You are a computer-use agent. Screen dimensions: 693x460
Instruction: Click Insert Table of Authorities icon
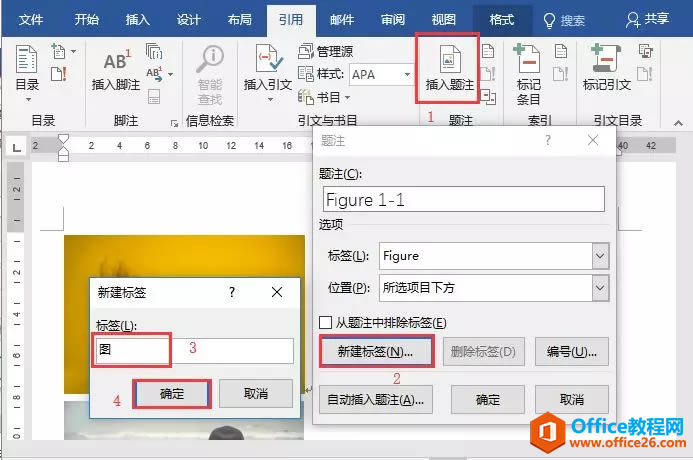646,51
